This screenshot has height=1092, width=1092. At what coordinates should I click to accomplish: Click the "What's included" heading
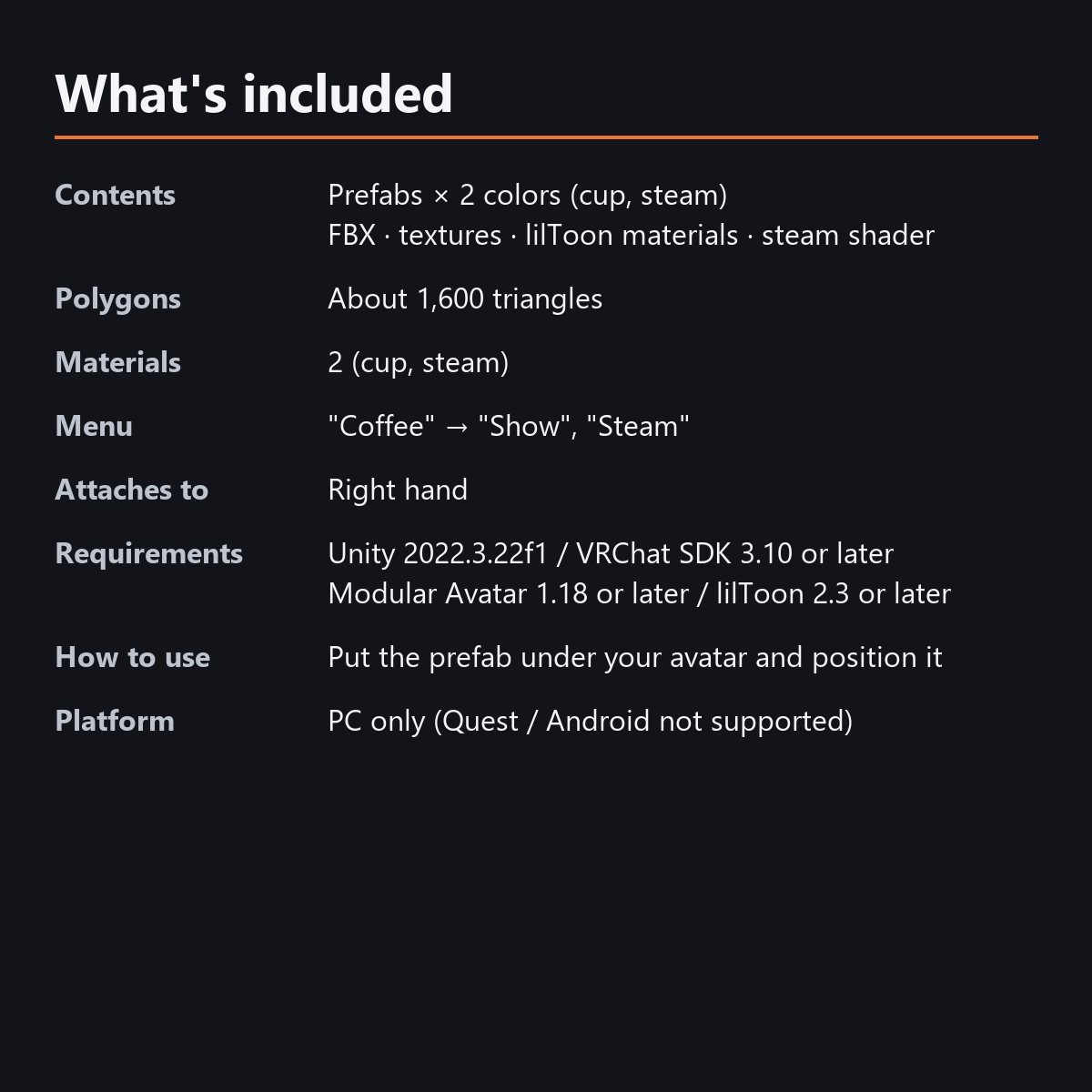coord(254,94)
